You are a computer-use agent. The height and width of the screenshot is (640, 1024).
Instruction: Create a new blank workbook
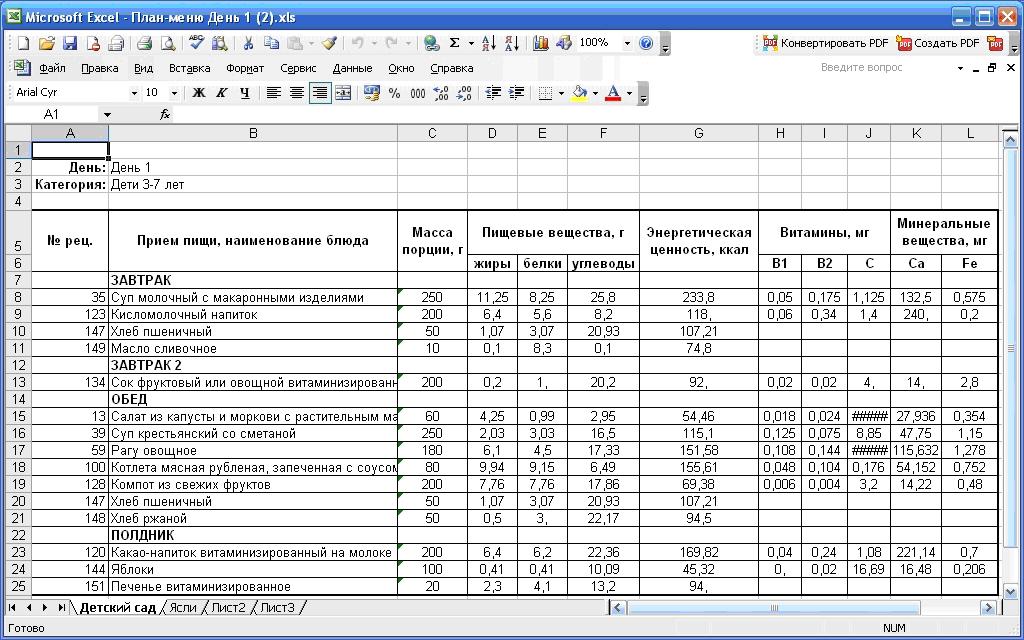[23, 44]
